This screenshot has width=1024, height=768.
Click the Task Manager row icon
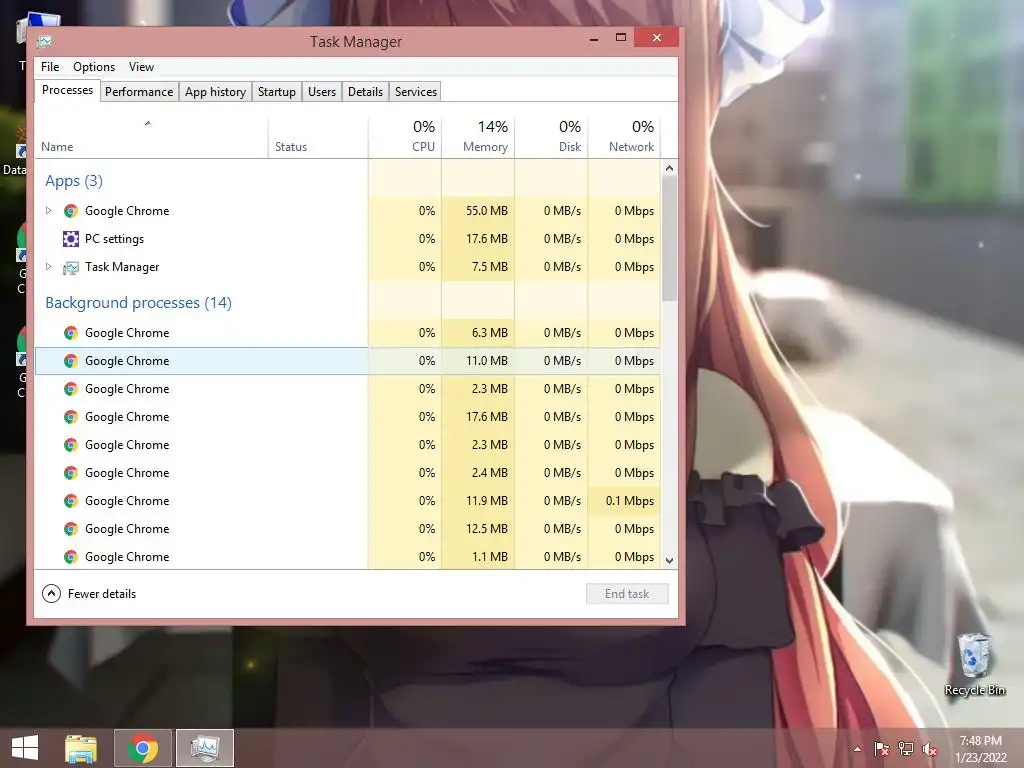pos(71,267)
